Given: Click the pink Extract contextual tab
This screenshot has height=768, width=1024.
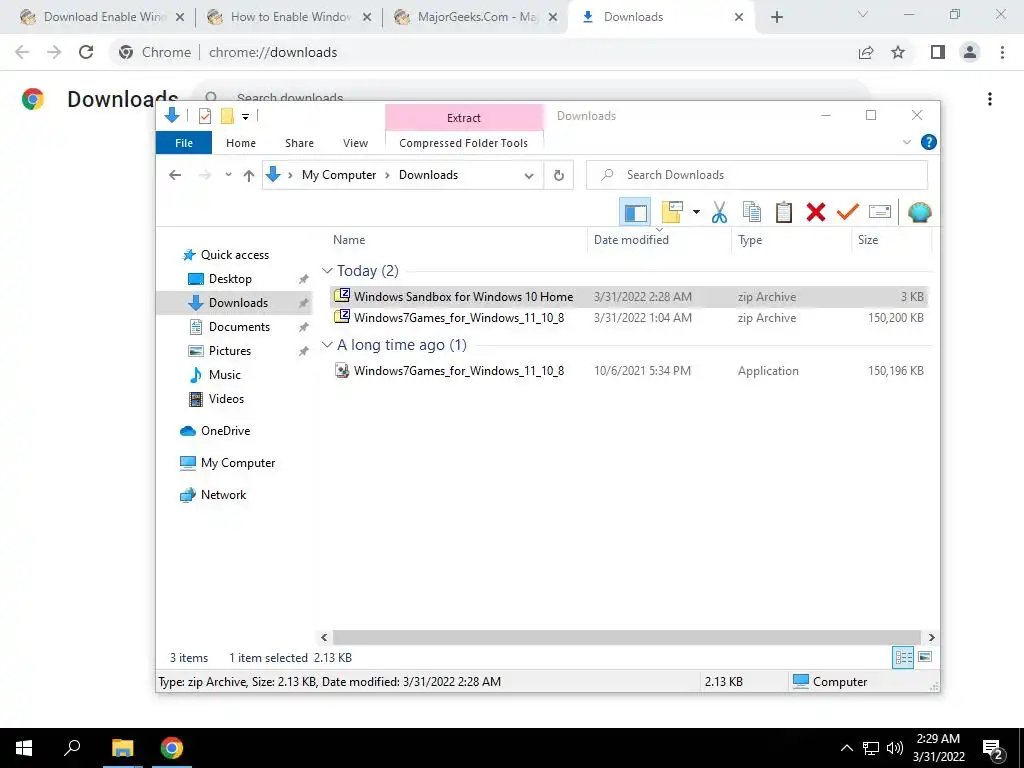Looking at the screenshot, I should tap(464, 118).
